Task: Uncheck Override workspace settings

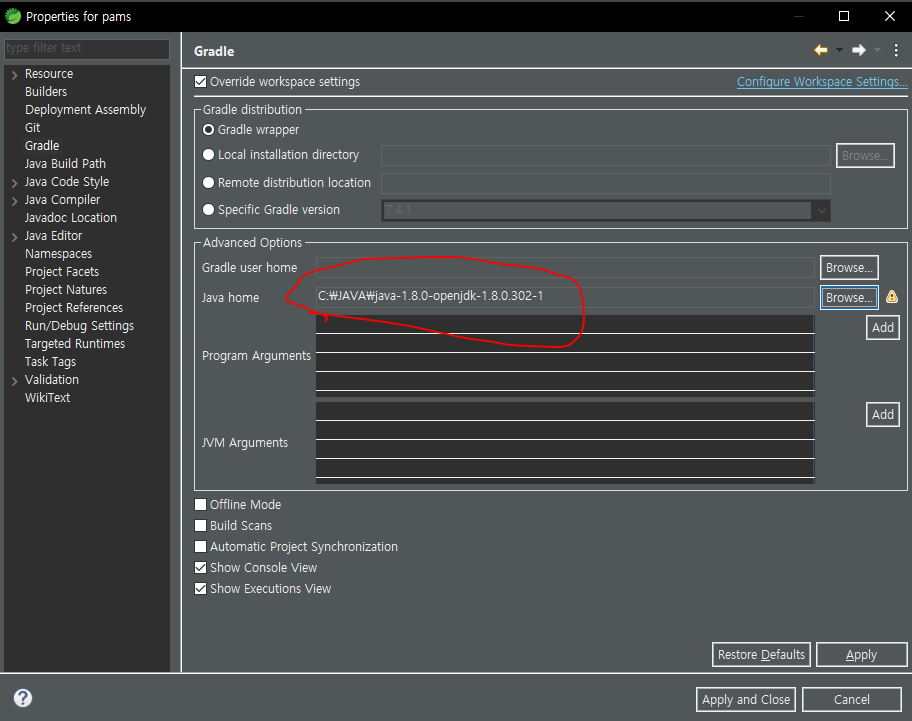Action: pyautogui.click(x=200, y=81)
